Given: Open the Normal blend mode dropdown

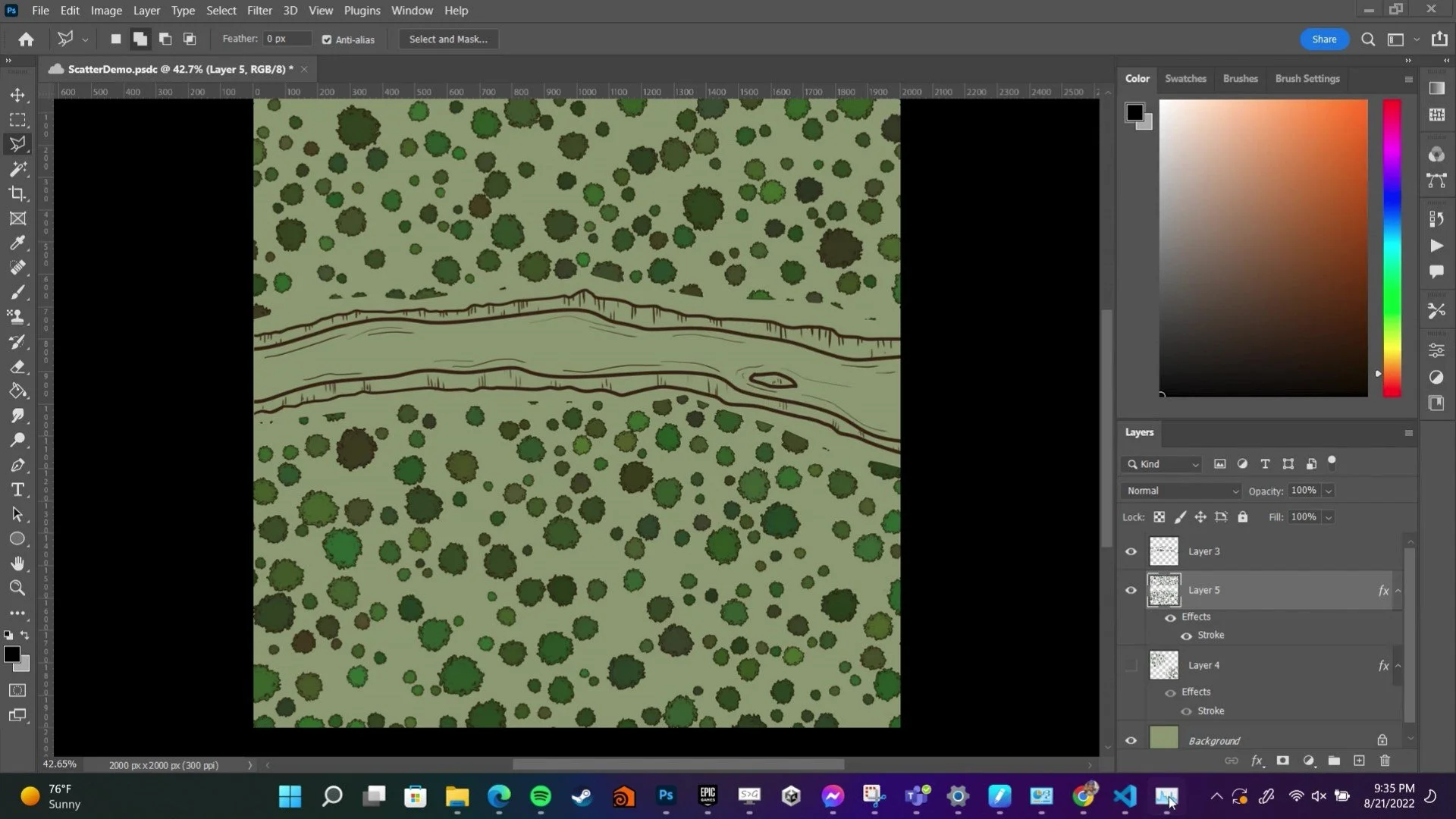Looking at the screenshot, I should pos(1181,491).
